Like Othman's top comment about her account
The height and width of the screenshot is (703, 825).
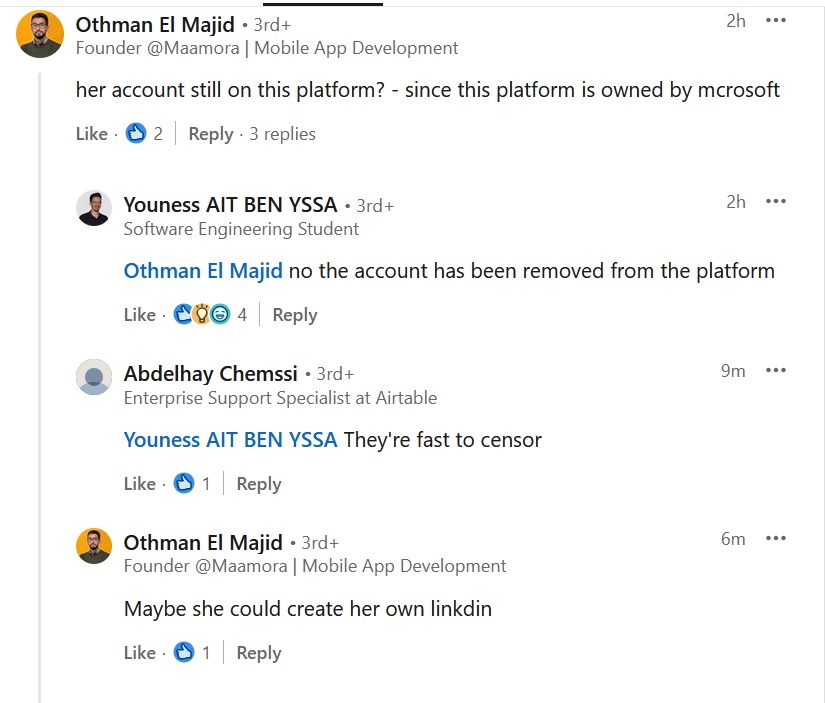pyautogui.click(x=91, y=134)
